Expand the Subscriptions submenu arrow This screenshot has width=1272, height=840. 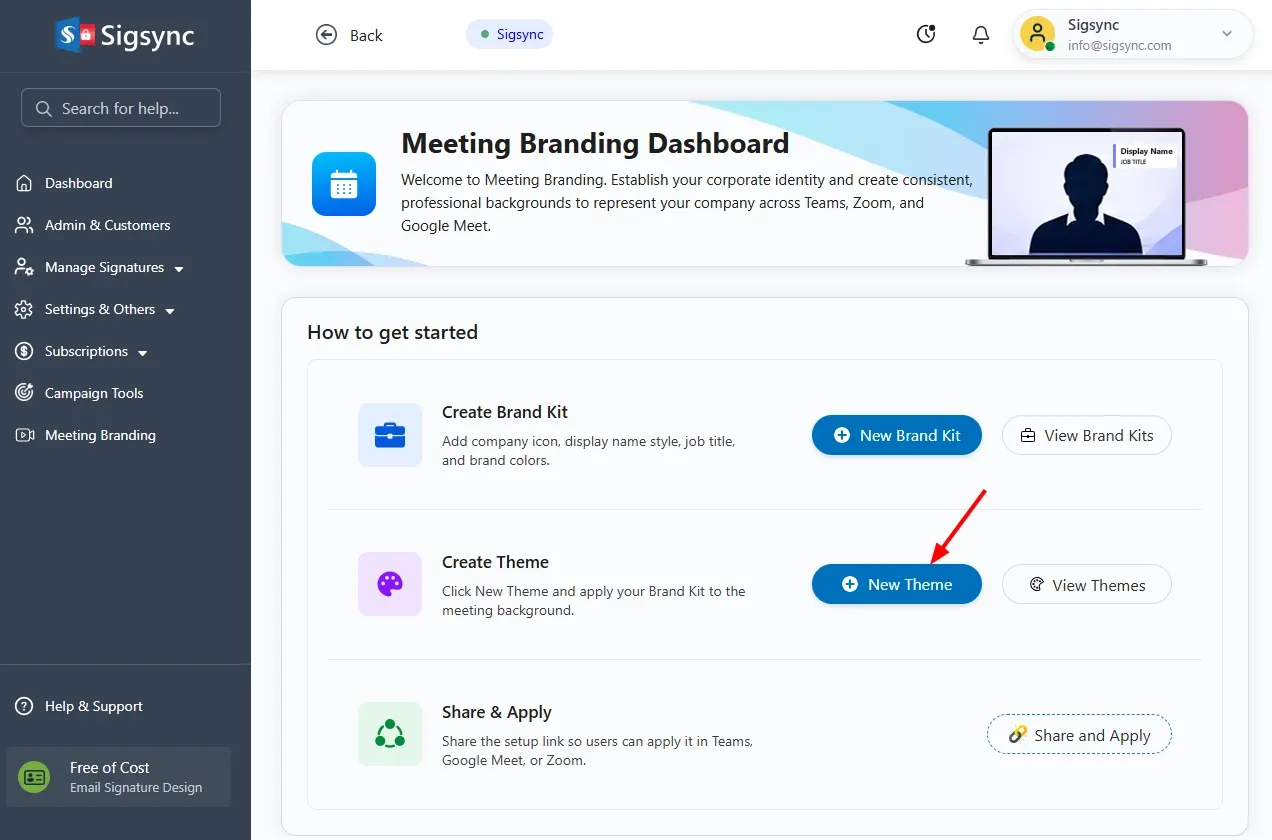click(143, 353)
